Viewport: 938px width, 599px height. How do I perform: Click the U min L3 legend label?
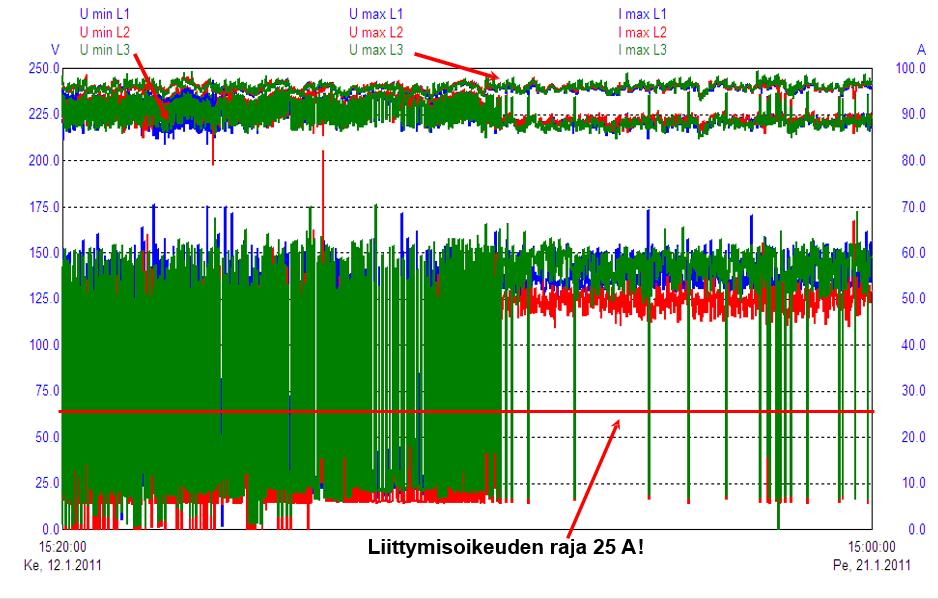coord(105,50)
